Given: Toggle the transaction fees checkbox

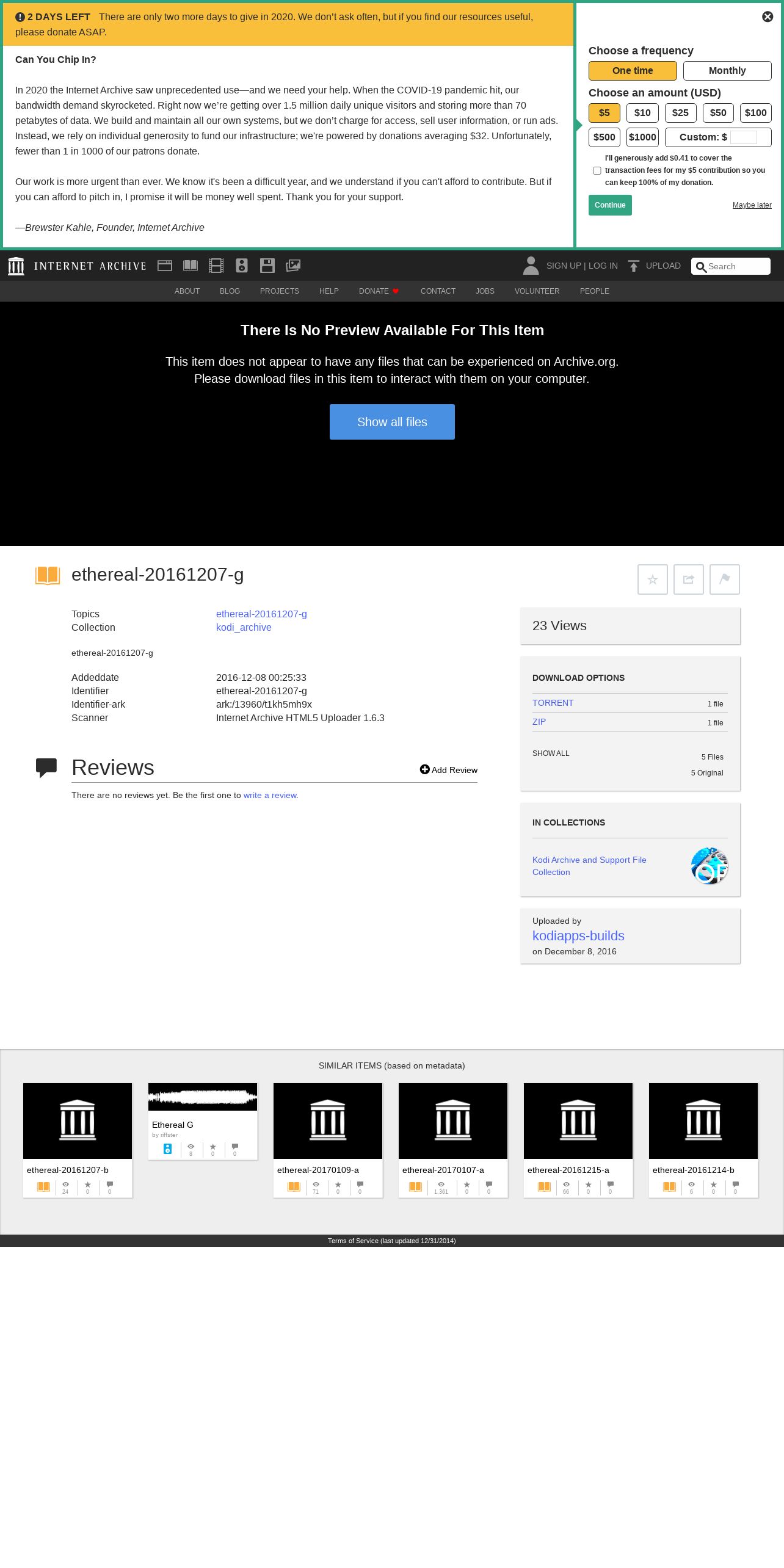Looking at the screenshot, I should pyautogui.click(x=597, y=171).
